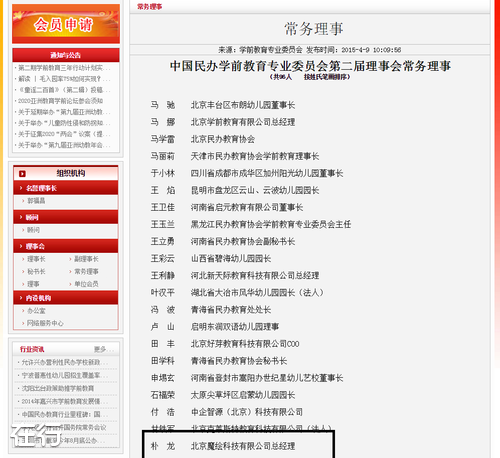Select row 马驰 北京丰台区布朗幼儿园董事长
The width and height of the screenshot is (500, 458).
tap(223, 105)
